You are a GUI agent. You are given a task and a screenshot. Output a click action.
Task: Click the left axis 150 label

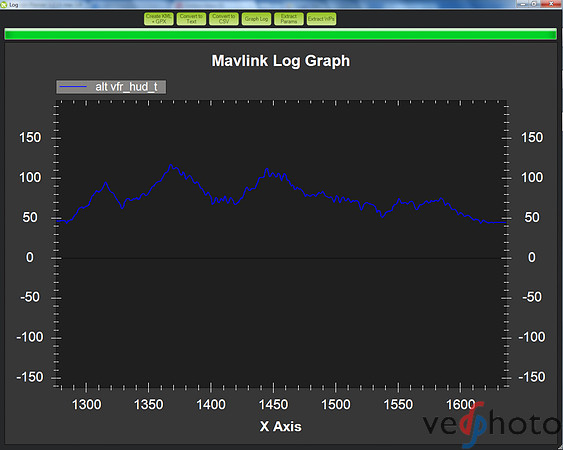[30, 138]
